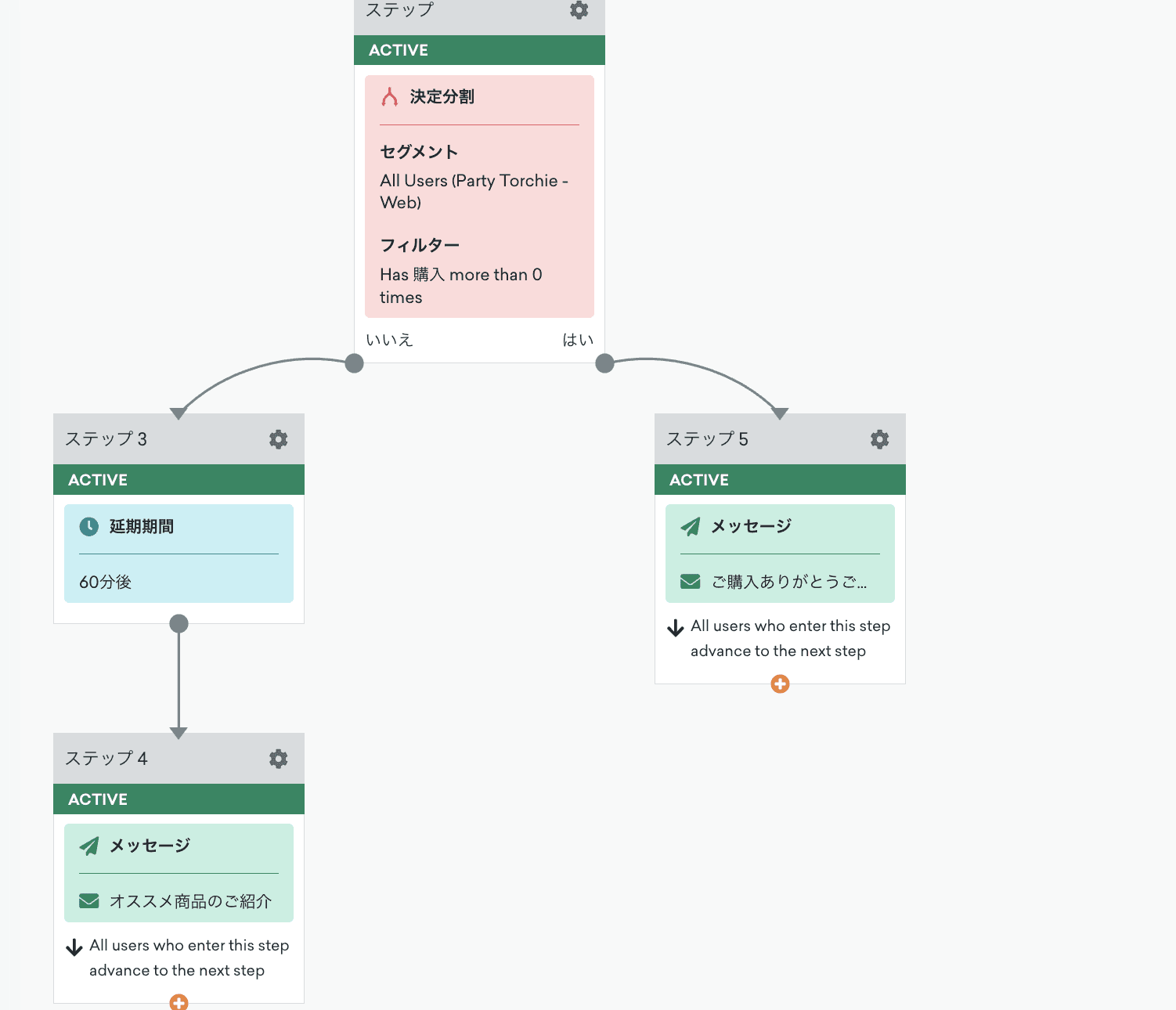Open settings gear for Step 3
This screenshot has height=1010, width=1176.
[x=278, y=439]
